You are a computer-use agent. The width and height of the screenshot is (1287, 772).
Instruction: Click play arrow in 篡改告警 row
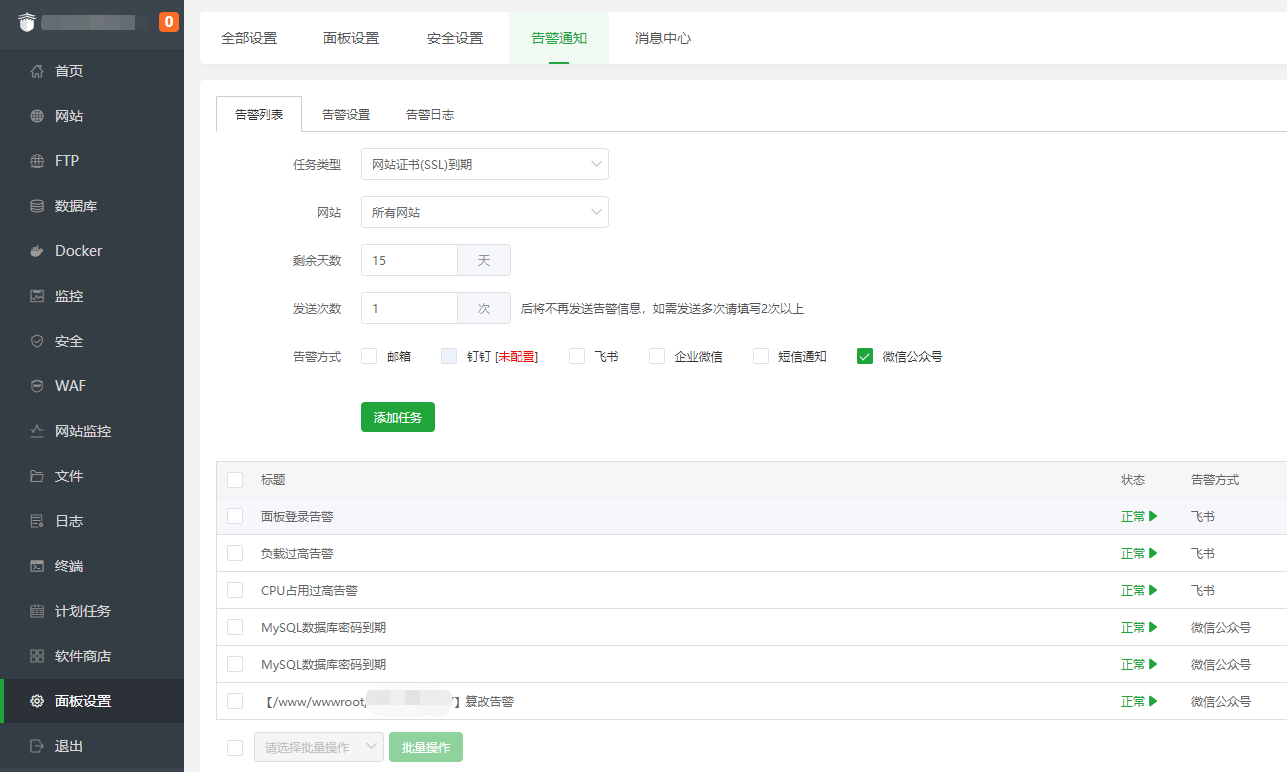point(1154,701)
